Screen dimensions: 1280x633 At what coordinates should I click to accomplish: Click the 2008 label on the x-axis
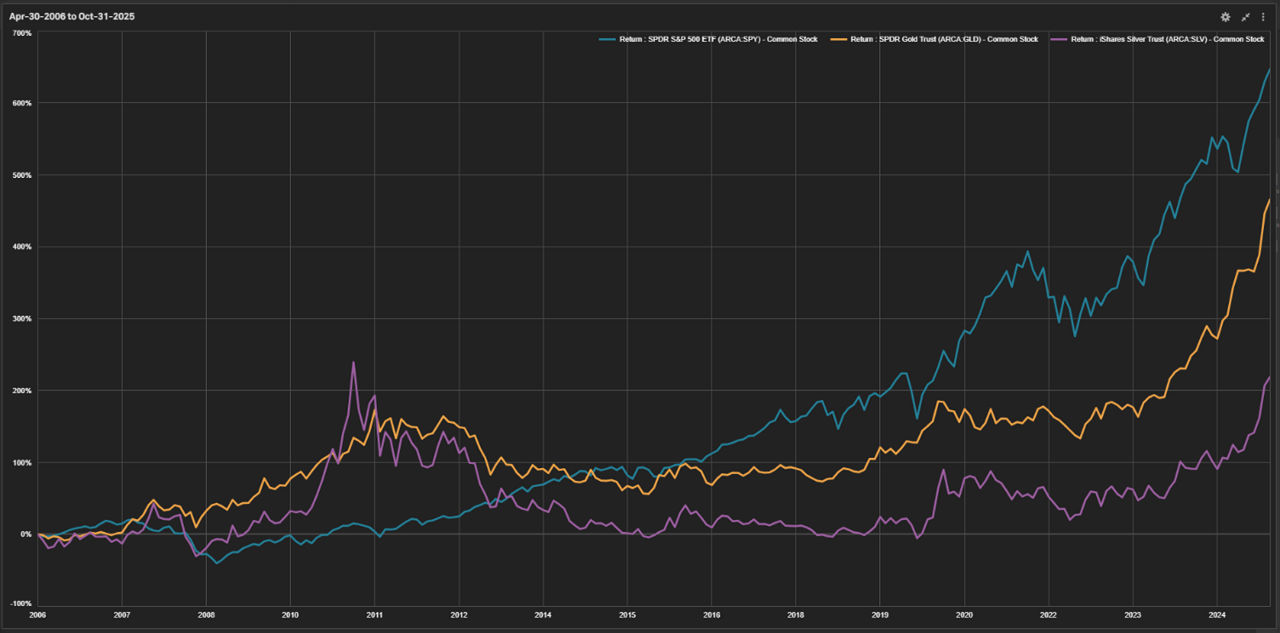point(207,615)
